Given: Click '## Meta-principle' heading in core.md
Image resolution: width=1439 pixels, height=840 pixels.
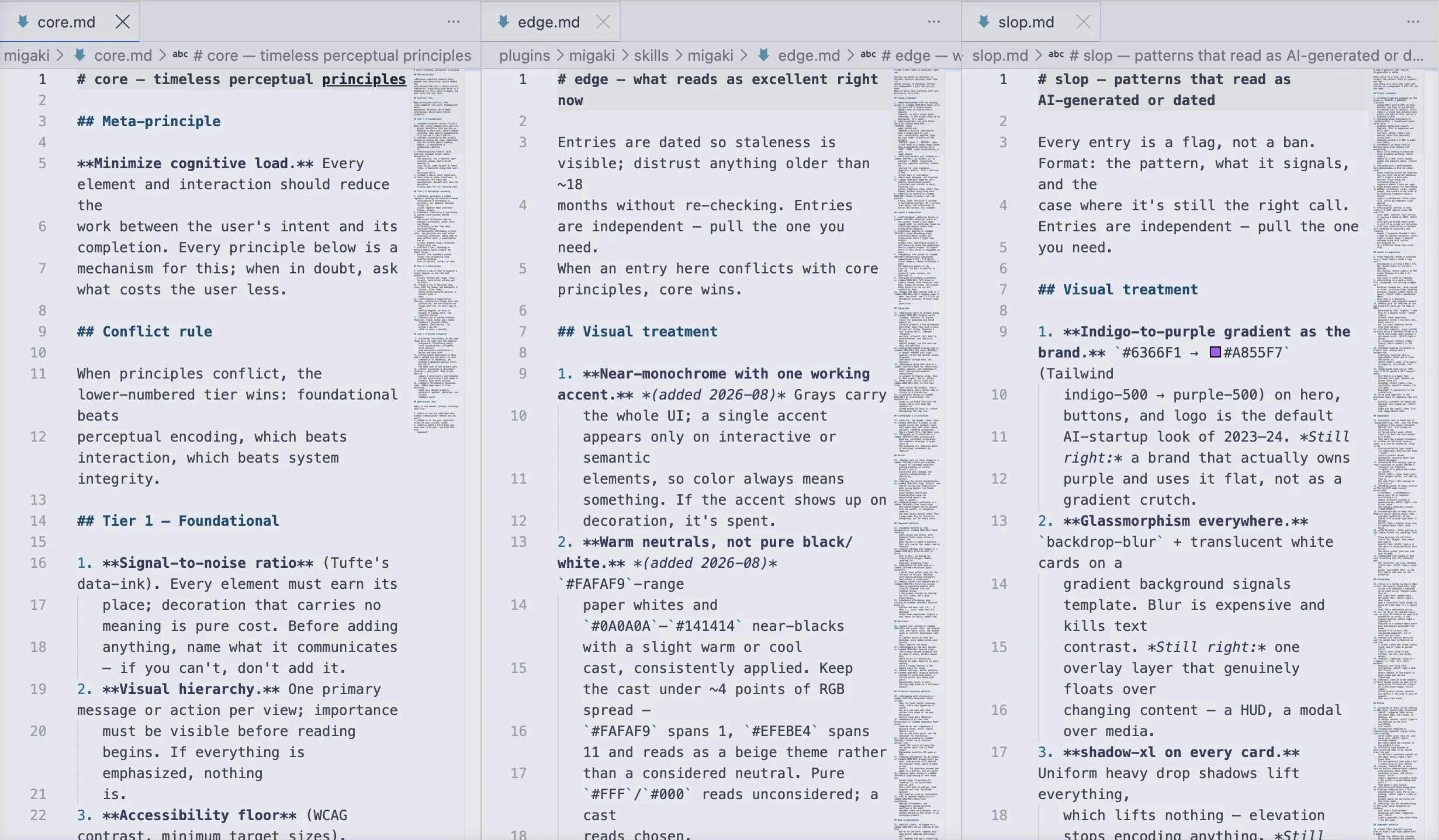Looking at the screenshot, I should click(x=148, y=121).
